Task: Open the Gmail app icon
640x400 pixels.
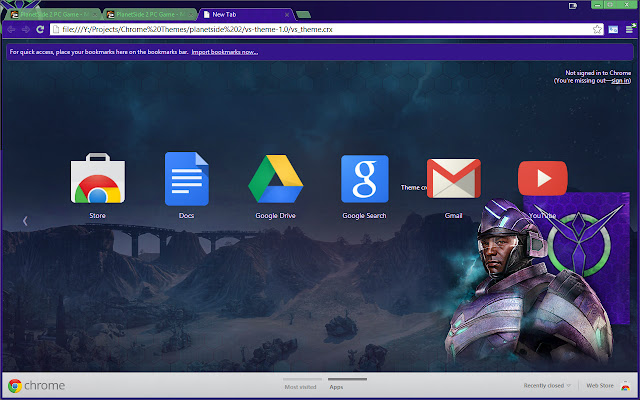Action: (x=453, y=178)
